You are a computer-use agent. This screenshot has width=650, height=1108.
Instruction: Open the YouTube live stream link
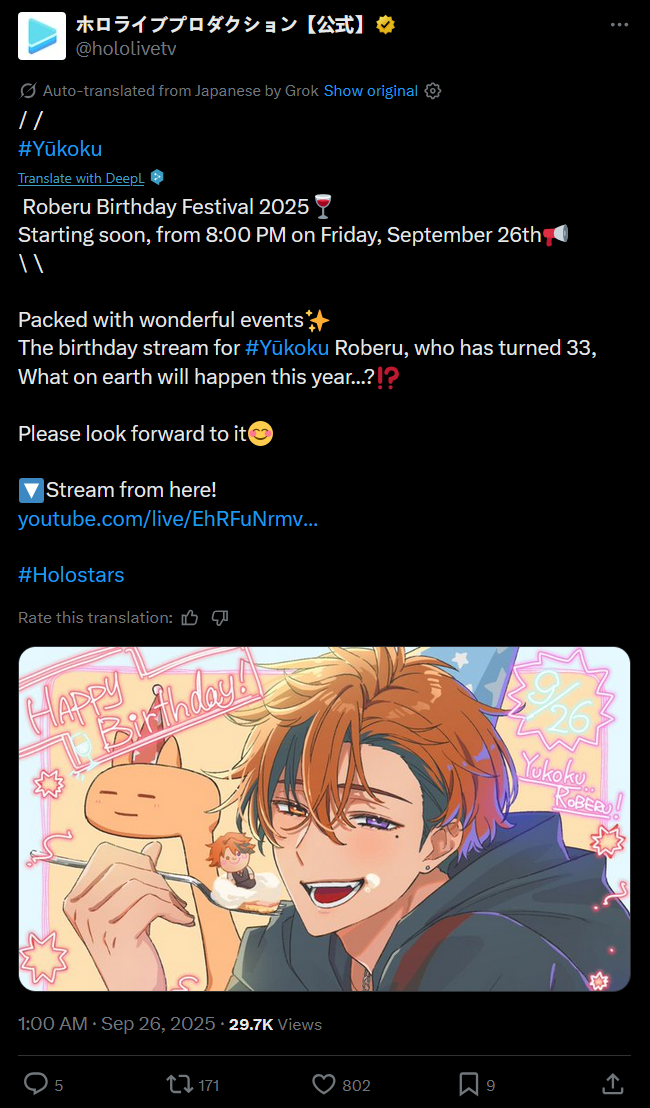click(x=167, y=519)
